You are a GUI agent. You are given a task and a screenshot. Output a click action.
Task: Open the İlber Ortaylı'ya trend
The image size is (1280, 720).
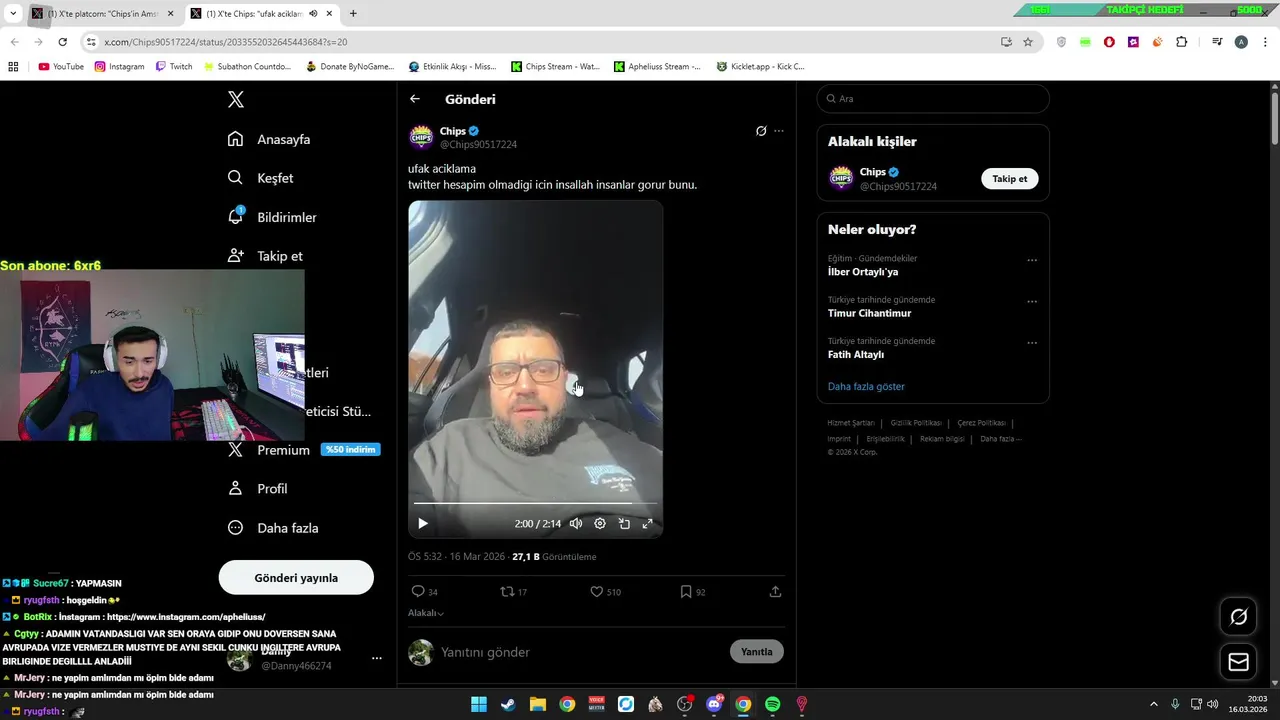(863, 272)
